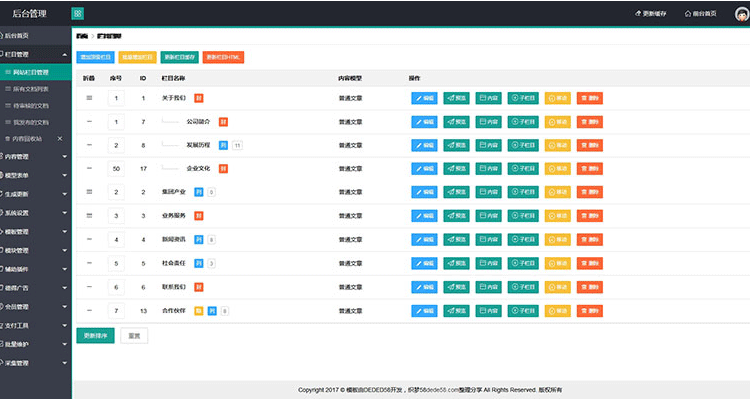Viewport: 750px width, 401px height.
Task: Click the 发展历程 column name
Action: tap(198, 145)
